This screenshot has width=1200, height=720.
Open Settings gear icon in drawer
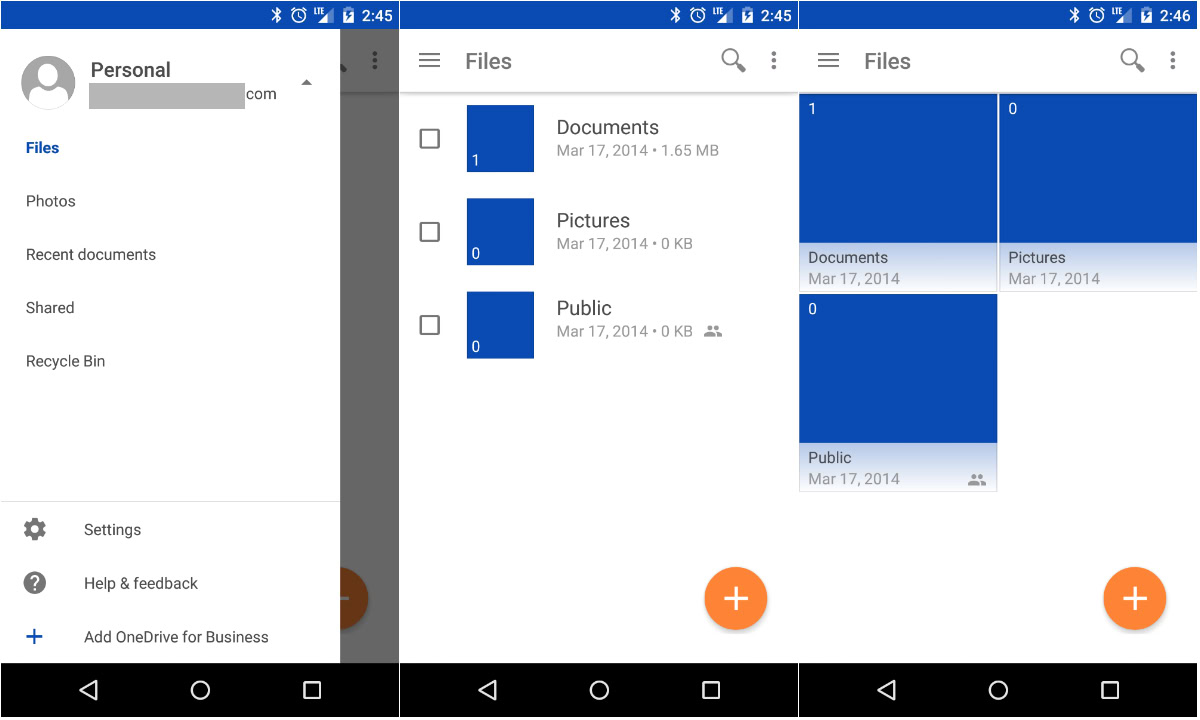coord(35,530)
